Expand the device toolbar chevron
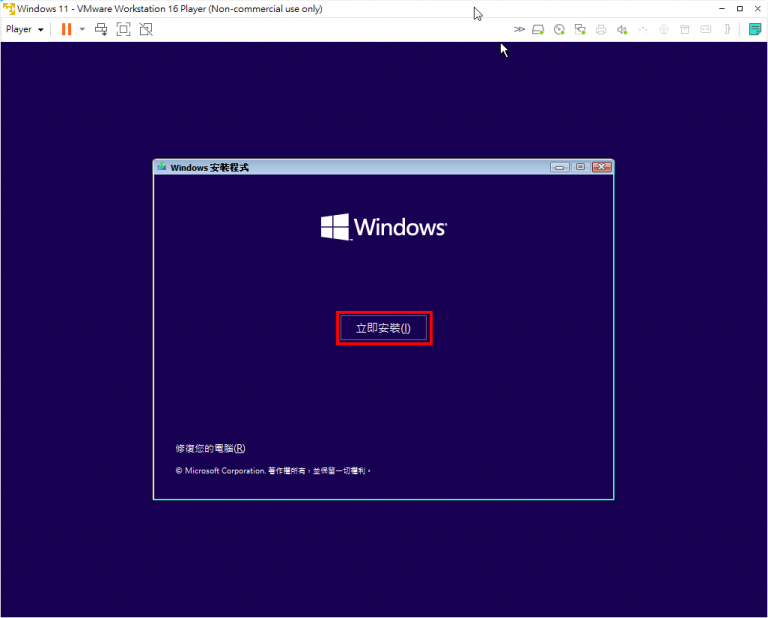Viewport: 768px width, 618px height. [519, 29]
